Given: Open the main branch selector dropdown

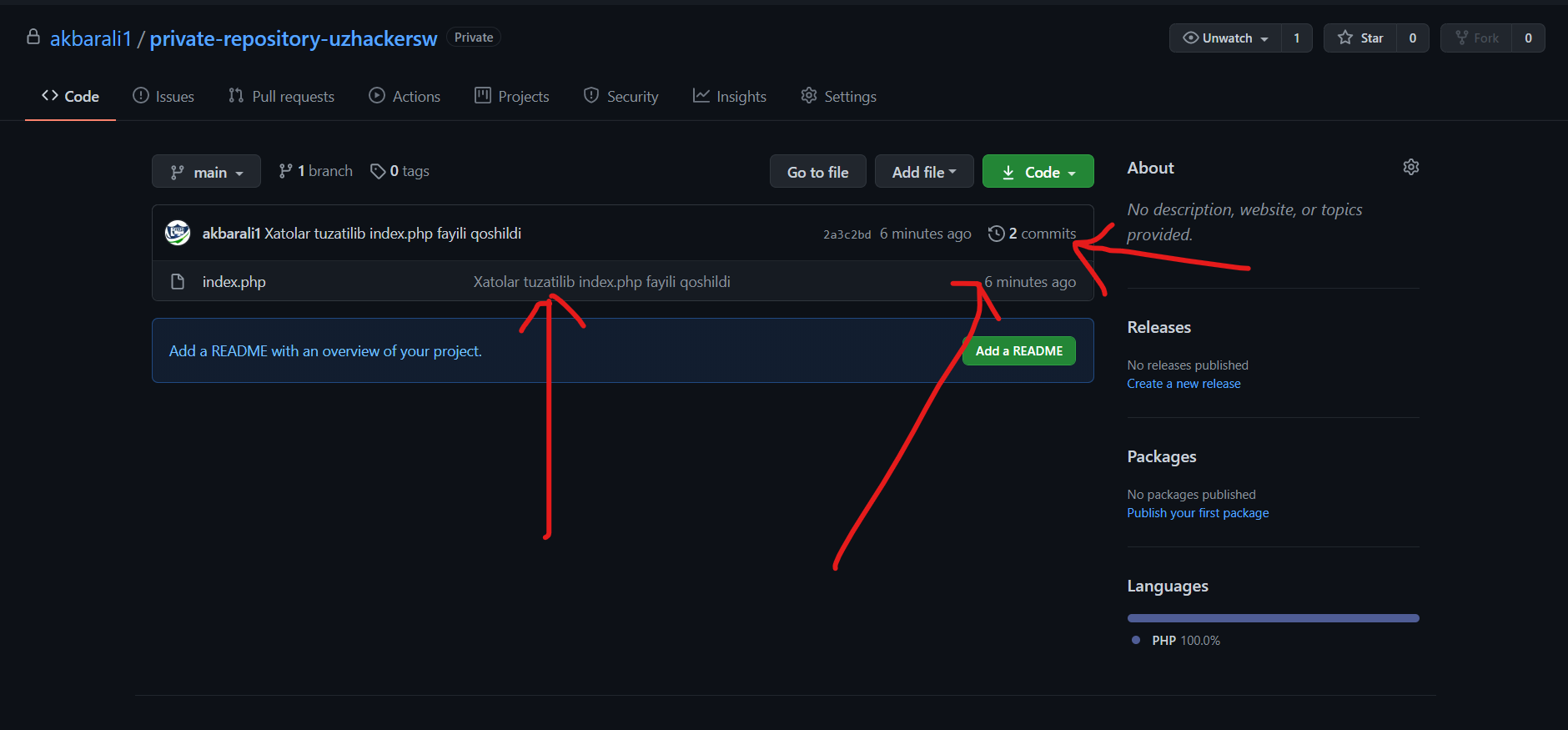Looking at the screenshot, I should [206, 171].
